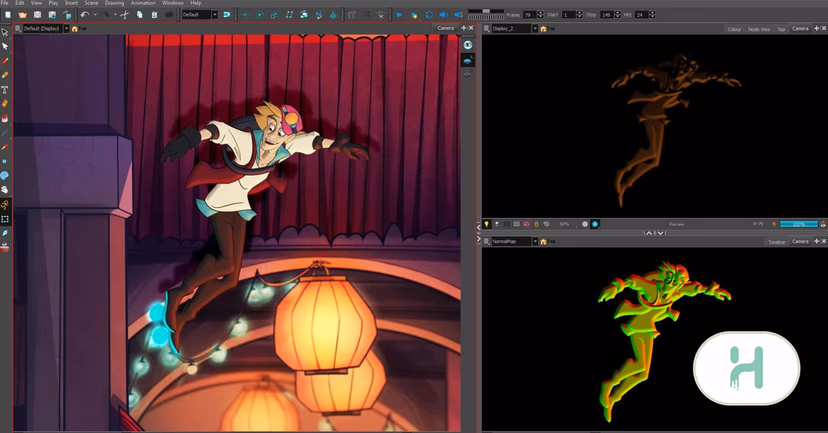Open the Display_2 view menu icon
The image size is (828, 433).
[486, 29]
